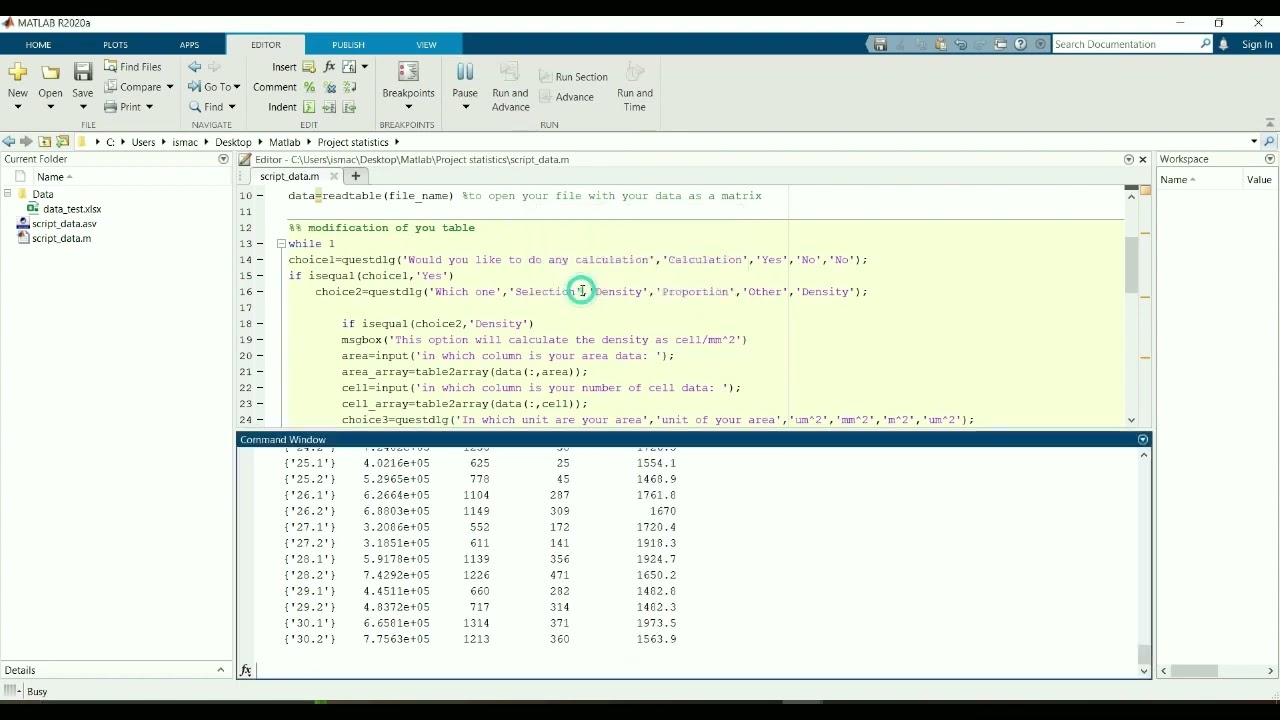Expand the Save dropdown arrow
1280x720 pixels.
tap(83, 107)
